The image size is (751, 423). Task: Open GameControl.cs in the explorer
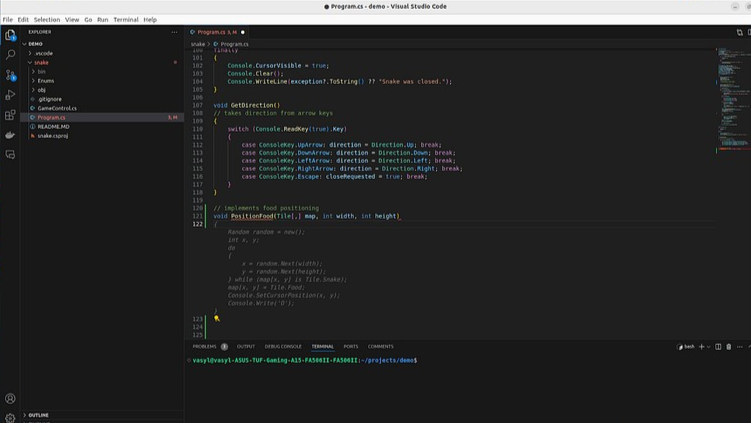point(57,108)
